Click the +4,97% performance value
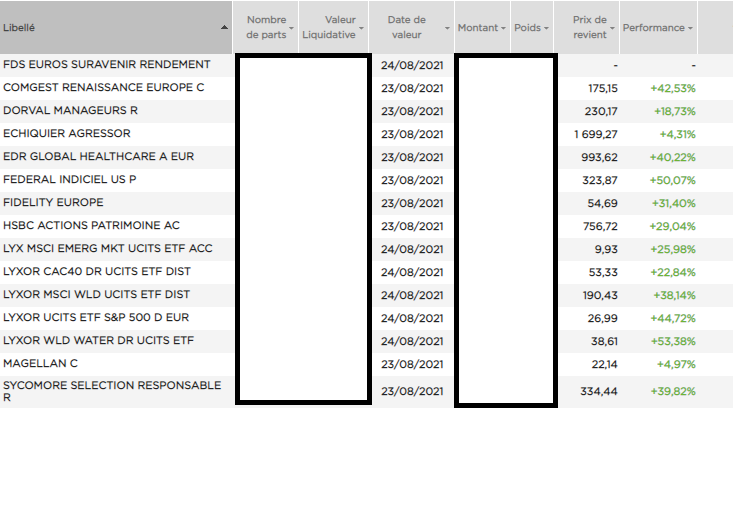 [676, 364]
